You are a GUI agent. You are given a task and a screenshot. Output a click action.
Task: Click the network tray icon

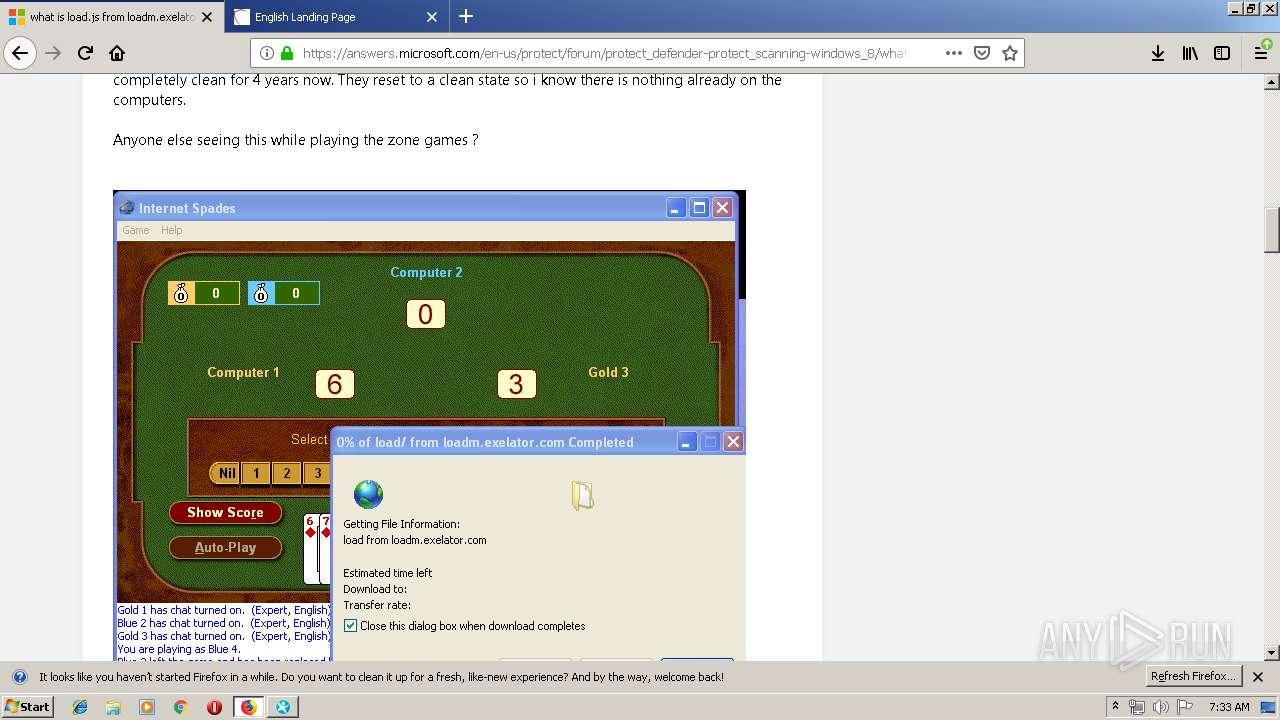pos(1137,707)
